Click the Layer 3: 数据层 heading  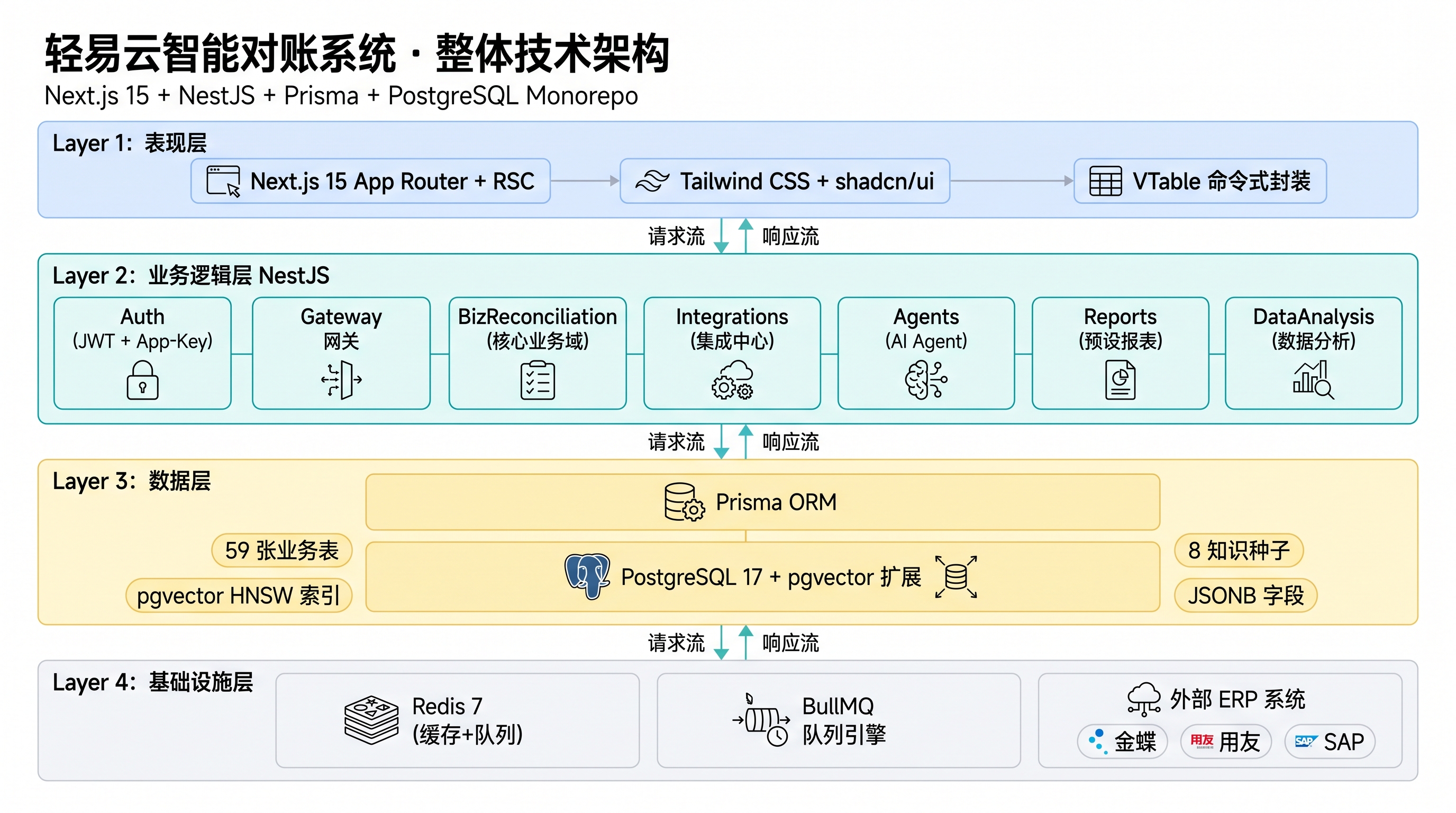coord(131,481)
